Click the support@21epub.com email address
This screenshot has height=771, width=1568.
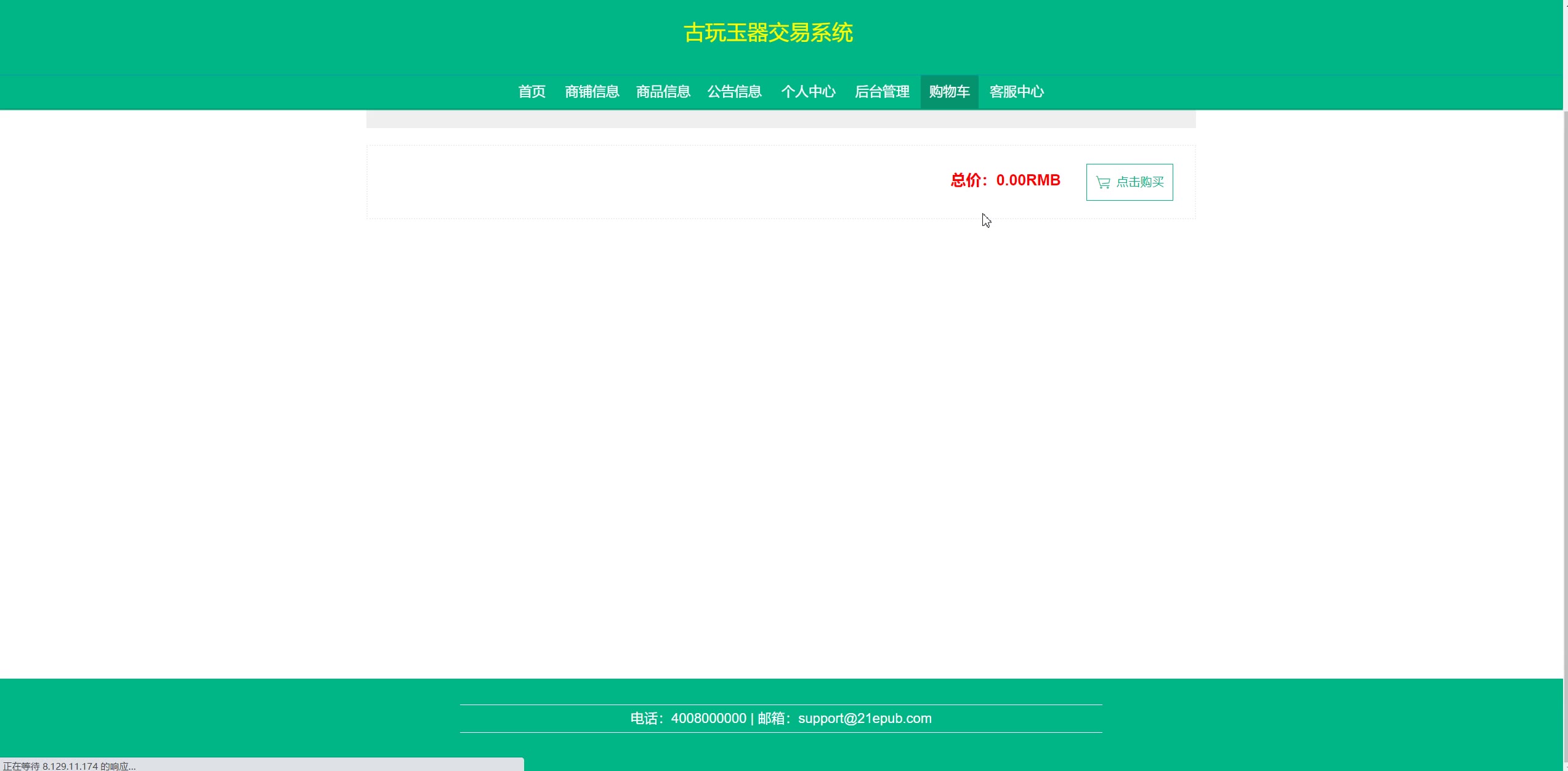click(865, 718)
